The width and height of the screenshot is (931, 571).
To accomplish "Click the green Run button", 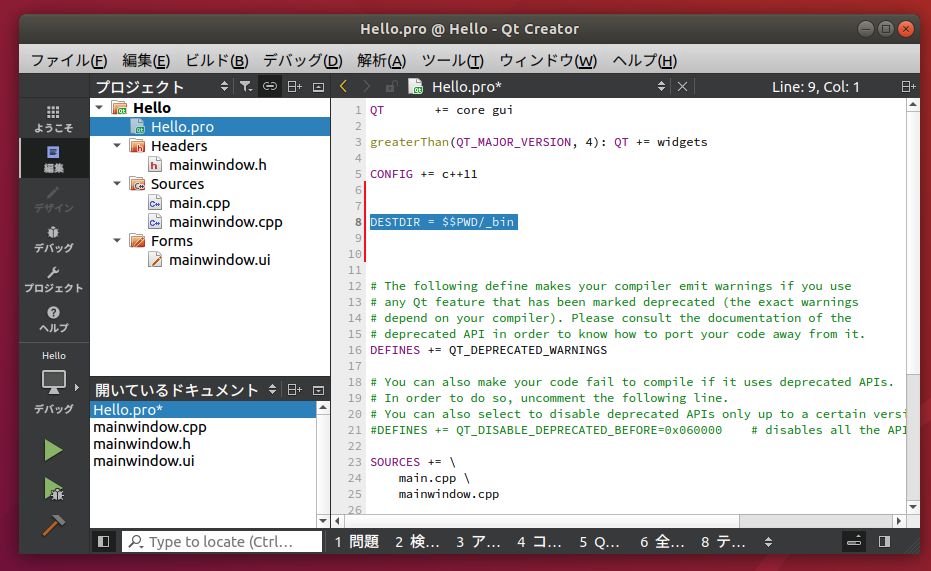I will tap(53, 450).
